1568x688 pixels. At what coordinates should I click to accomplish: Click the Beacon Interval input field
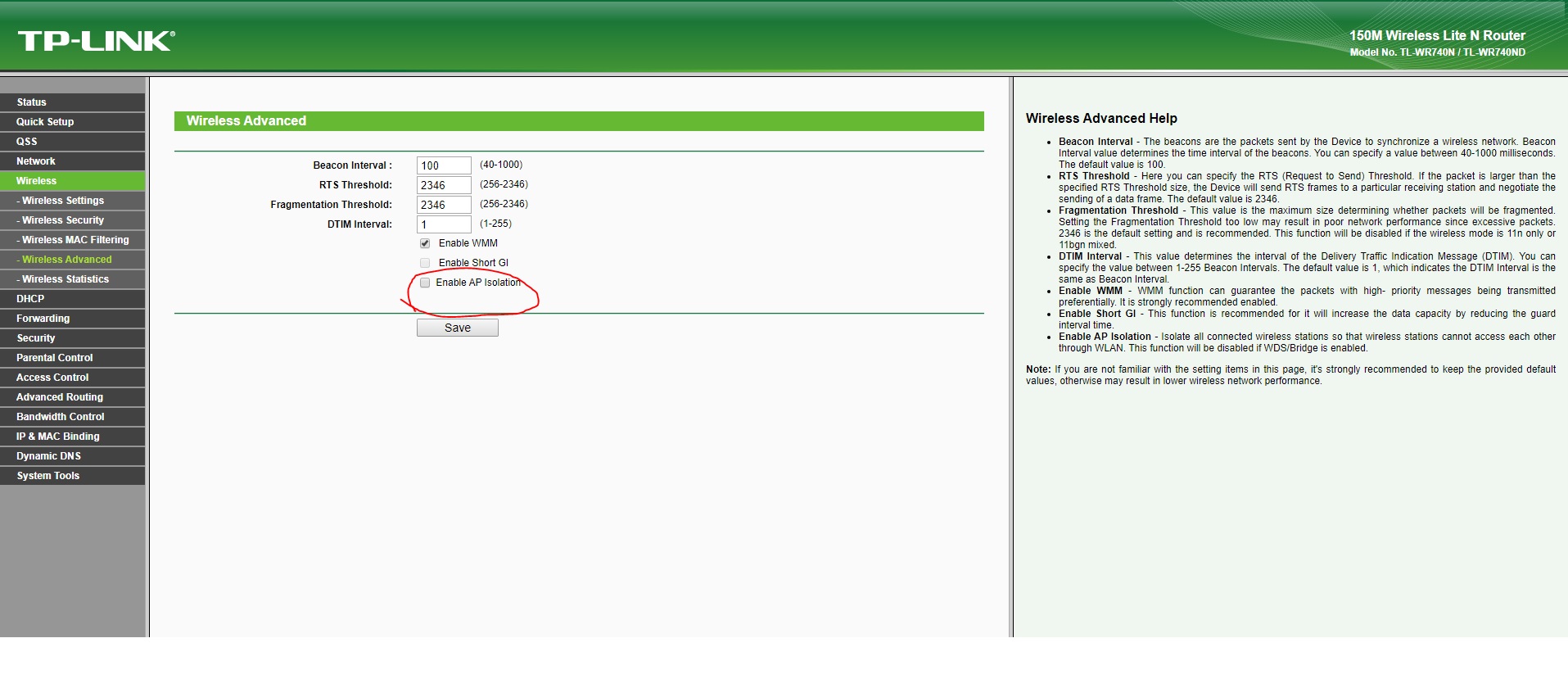[x=443, y=165]
